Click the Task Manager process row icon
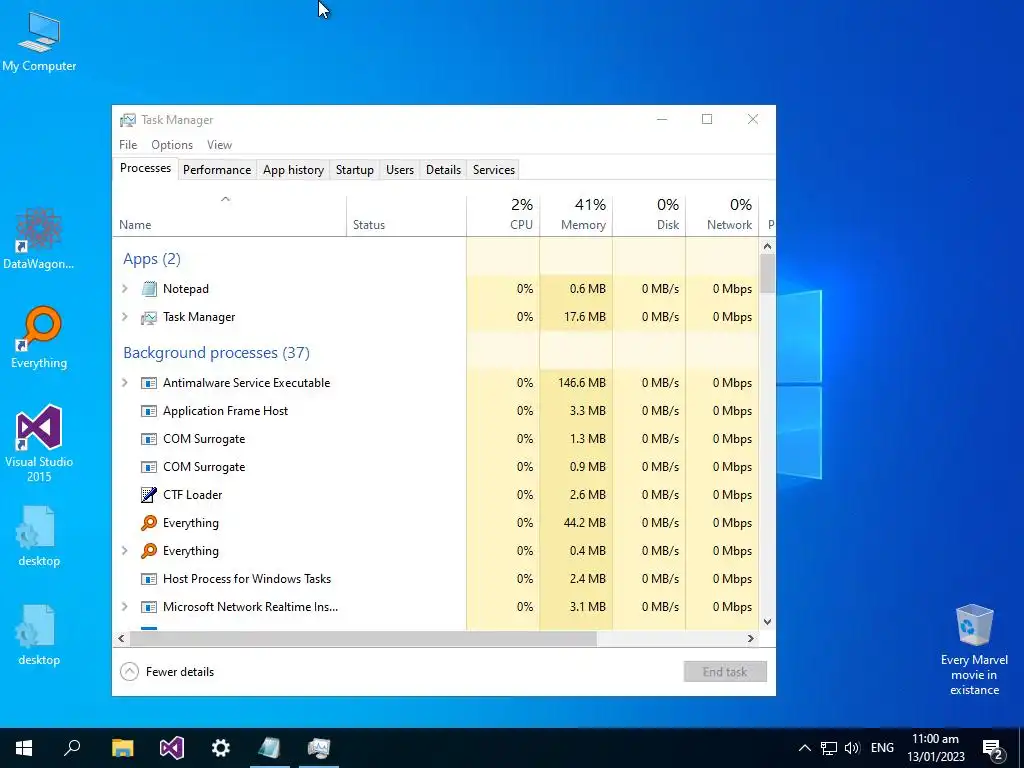The height and width of the screenshot is (768, 1024). (149, 317)
